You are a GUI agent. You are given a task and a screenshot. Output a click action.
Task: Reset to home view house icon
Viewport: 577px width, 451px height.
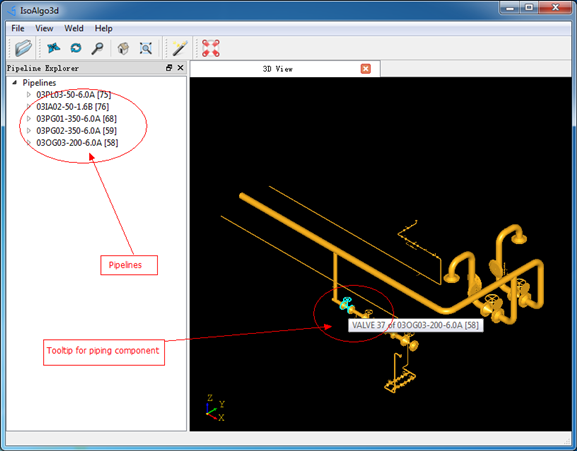pyautogui.click(x=123, y=48)
